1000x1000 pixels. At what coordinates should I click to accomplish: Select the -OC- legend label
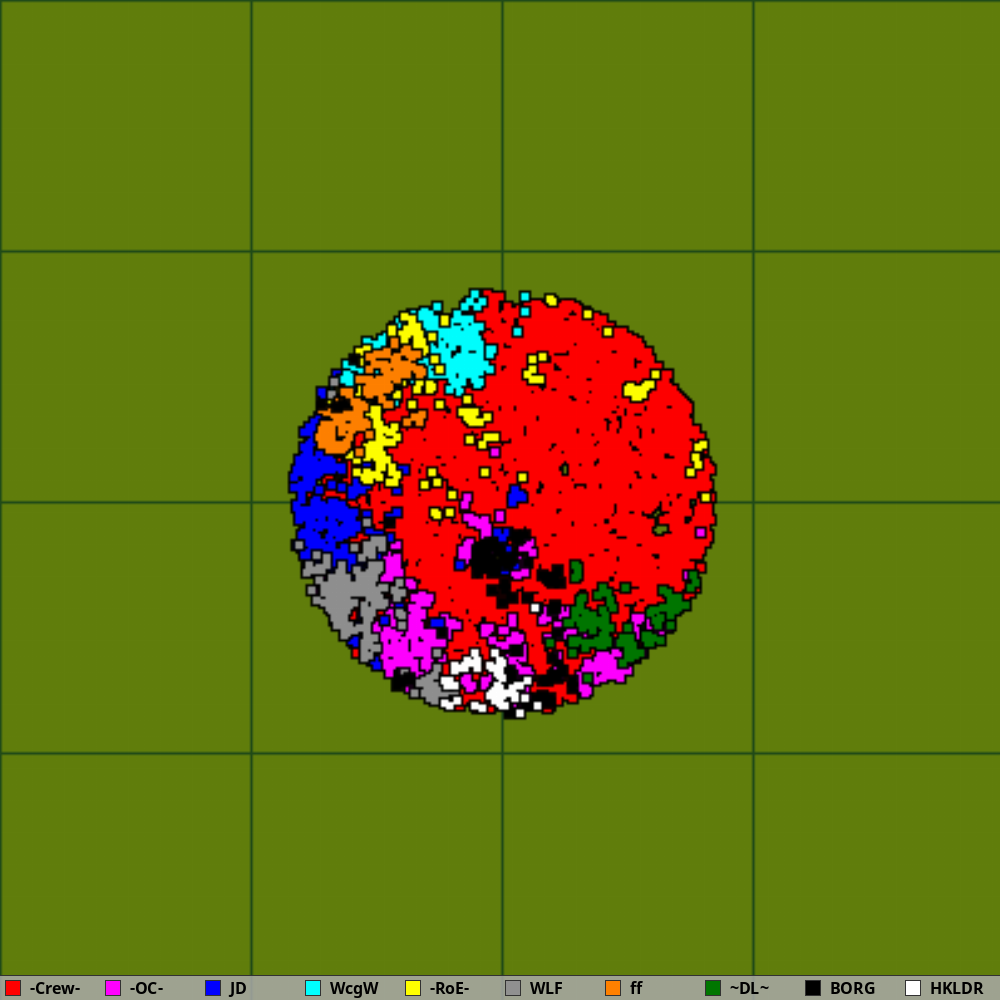coord(146,989)
